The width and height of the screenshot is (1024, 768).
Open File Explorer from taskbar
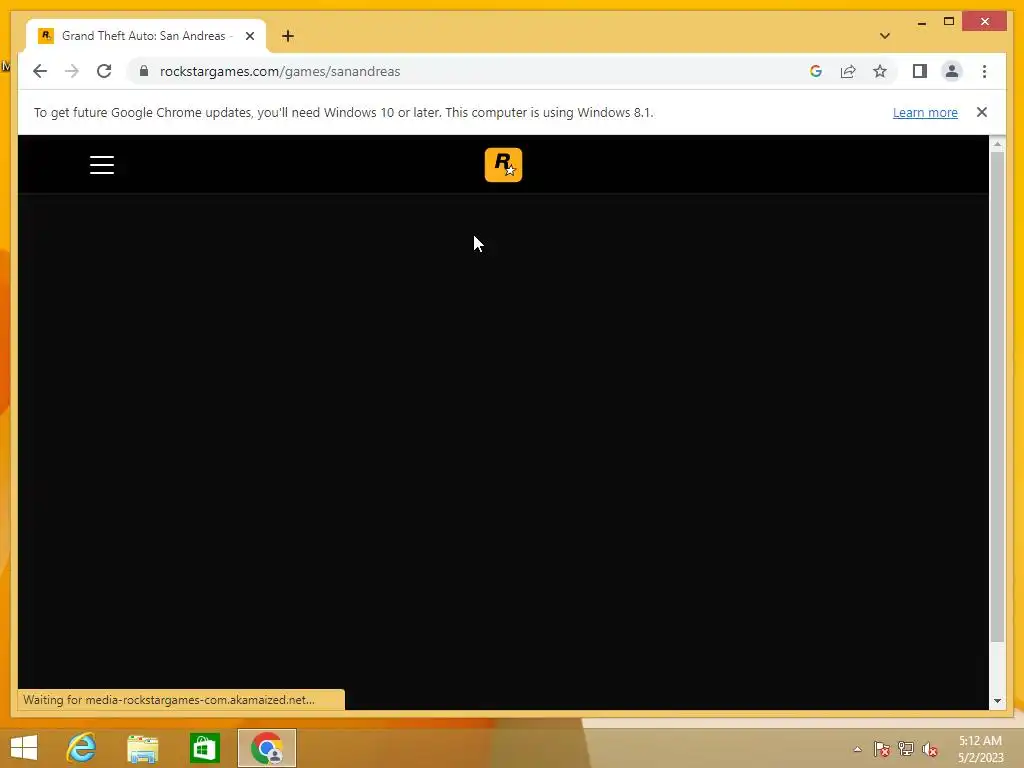pyautogui.click(x=143, y=748)
